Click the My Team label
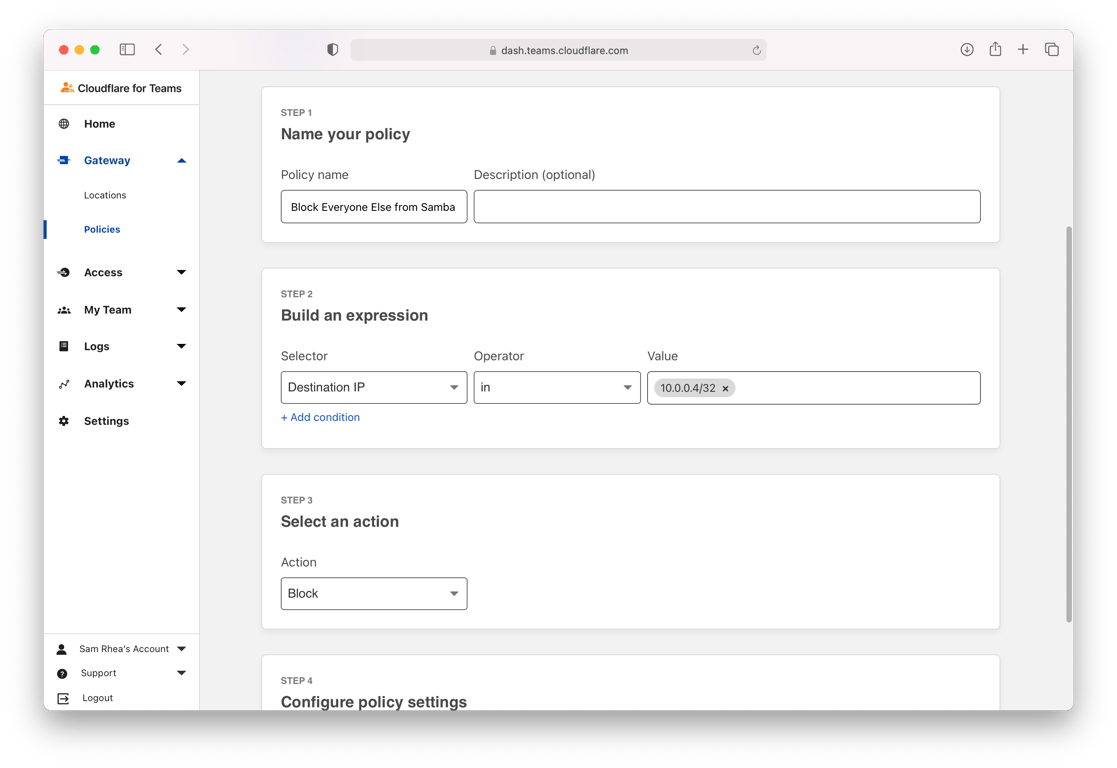 click(108, 310)
